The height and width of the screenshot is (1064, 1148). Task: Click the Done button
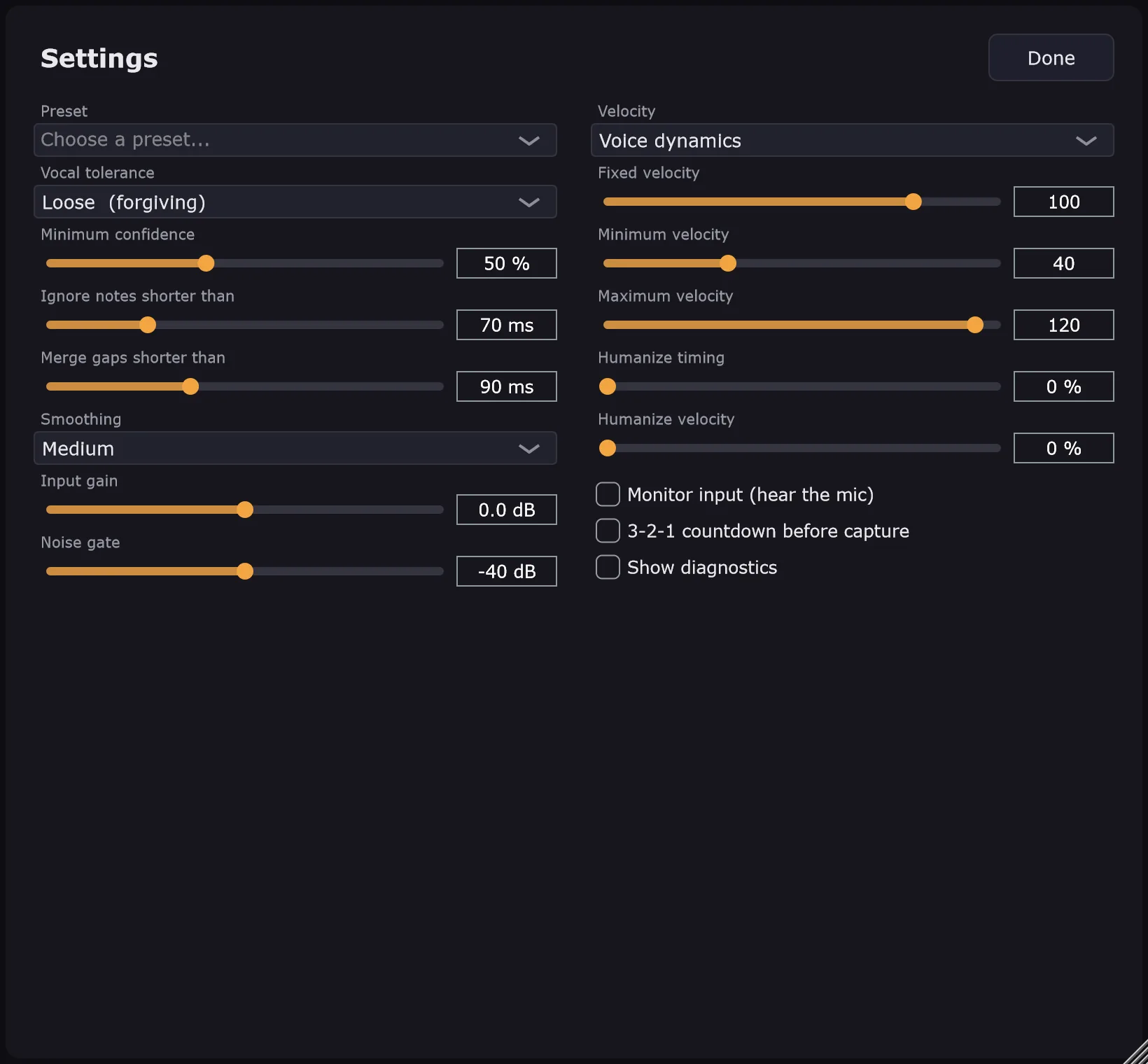click(1051, 57)
